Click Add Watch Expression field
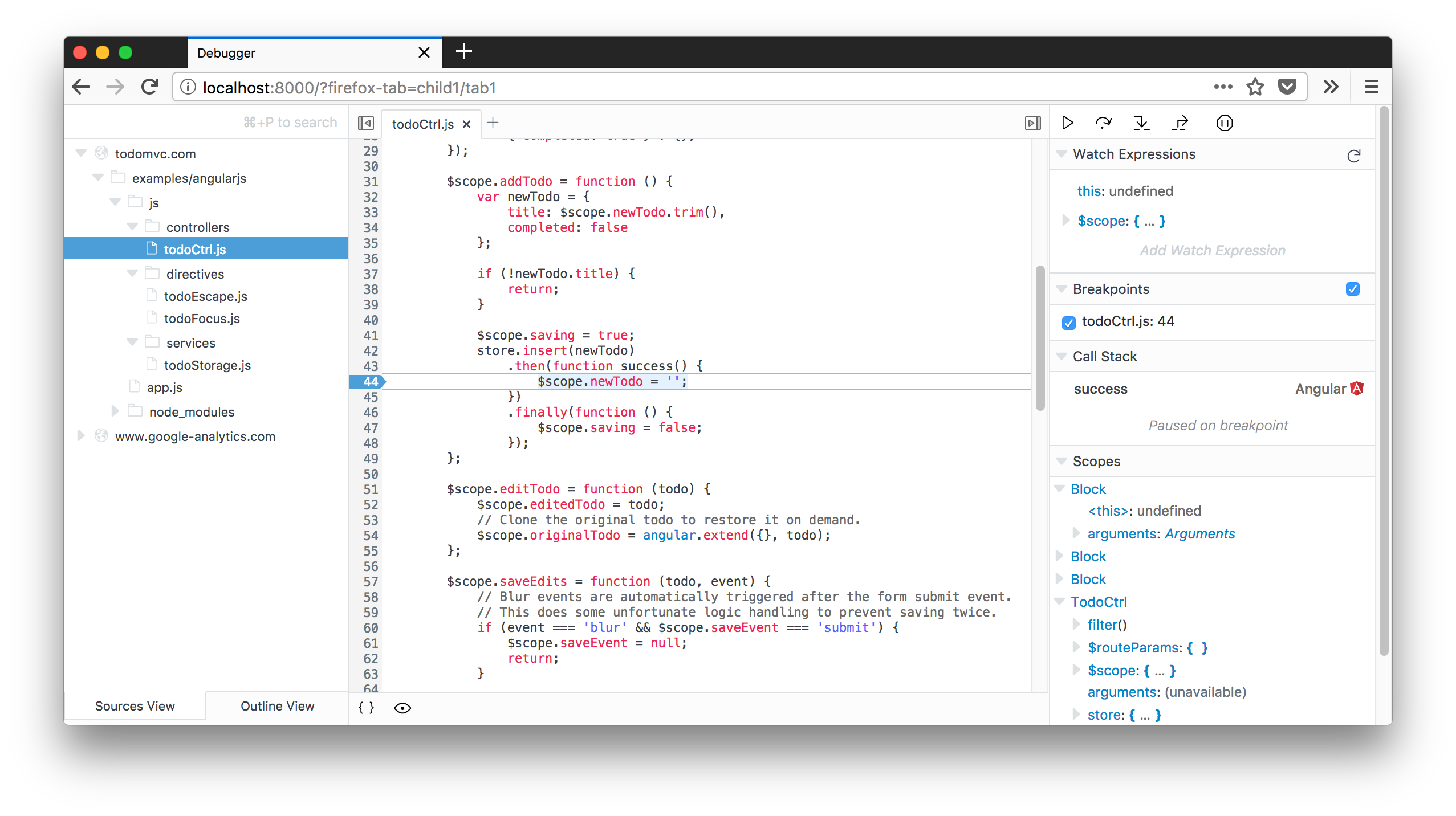Viewport: 1456px width, 816px height. [x=1213, y=250]
